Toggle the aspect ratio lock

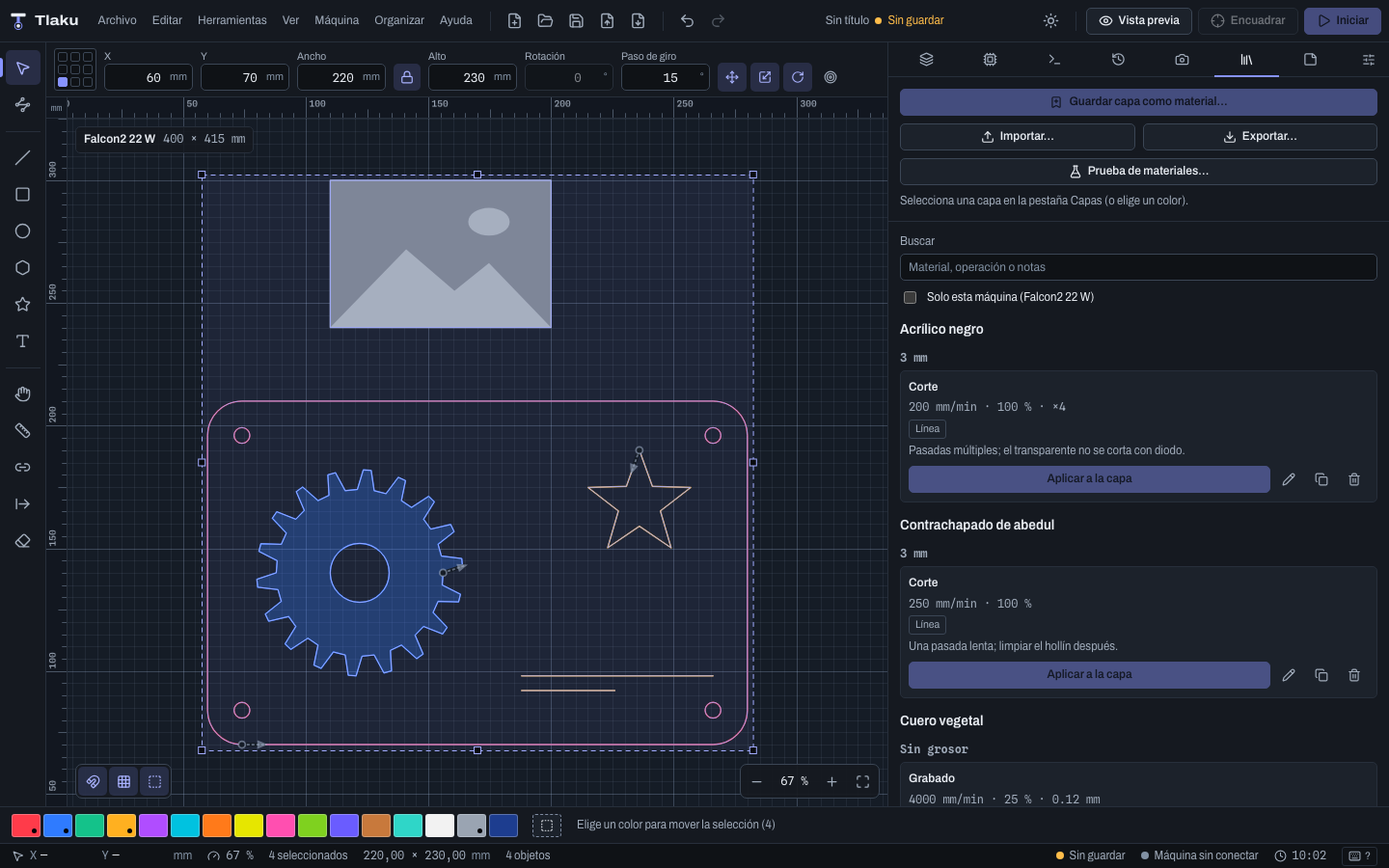407,77
